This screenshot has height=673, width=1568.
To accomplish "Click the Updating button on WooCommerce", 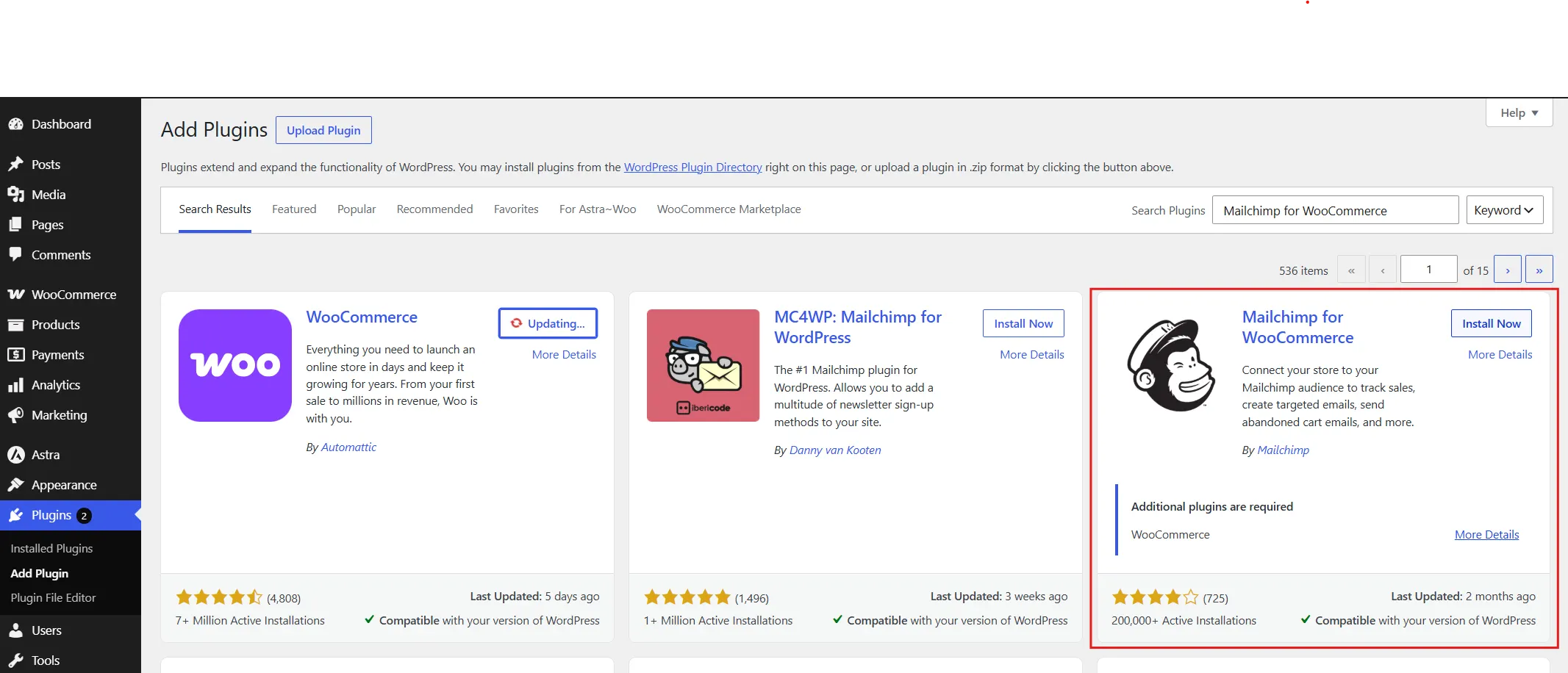I will coord(548,323).
